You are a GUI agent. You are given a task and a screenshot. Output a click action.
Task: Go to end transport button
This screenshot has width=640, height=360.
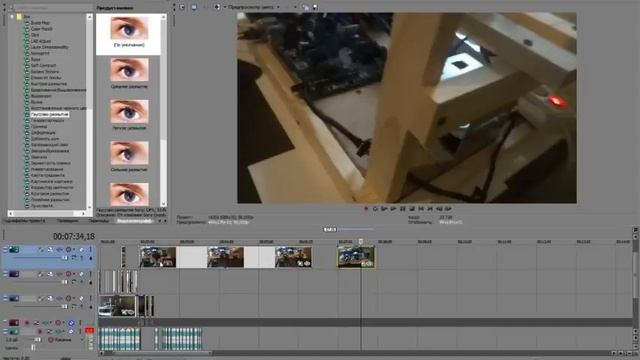pyautogui.click(x=430, y=209)
